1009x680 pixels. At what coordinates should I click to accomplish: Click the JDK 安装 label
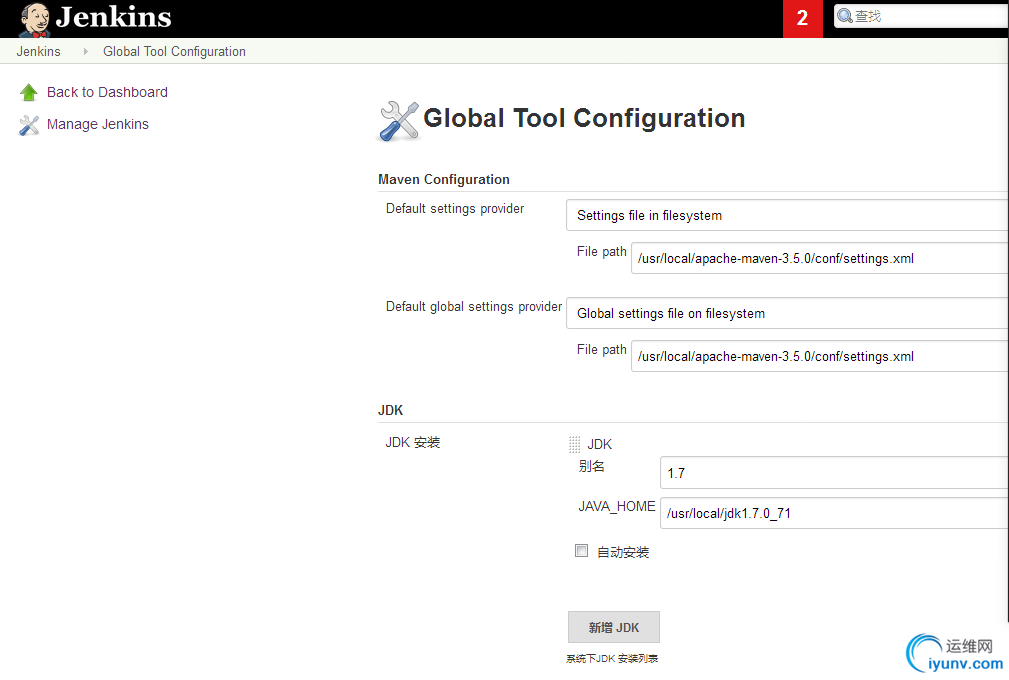point(413,443)
